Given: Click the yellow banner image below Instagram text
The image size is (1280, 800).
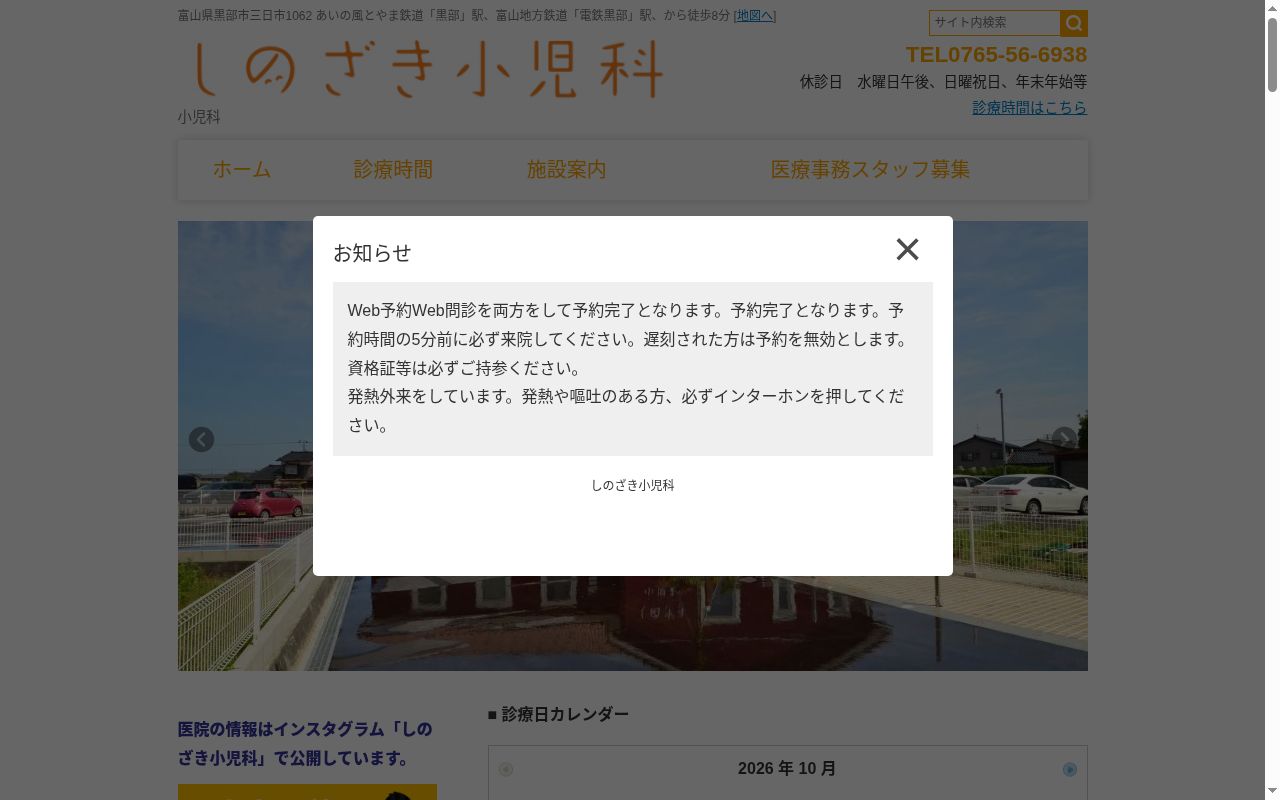Looking at the screenshot, I should coord(307,792).
